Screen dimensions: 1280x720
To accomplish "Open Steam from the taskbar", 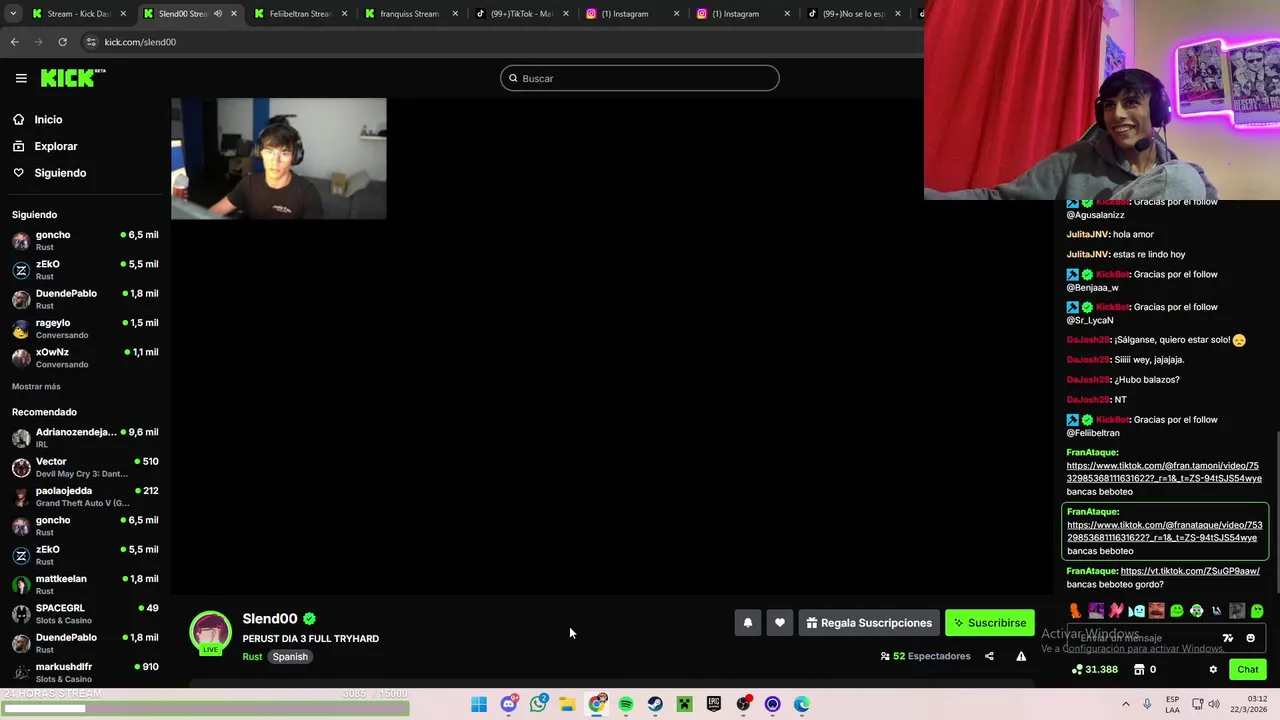I will point(655,704).
